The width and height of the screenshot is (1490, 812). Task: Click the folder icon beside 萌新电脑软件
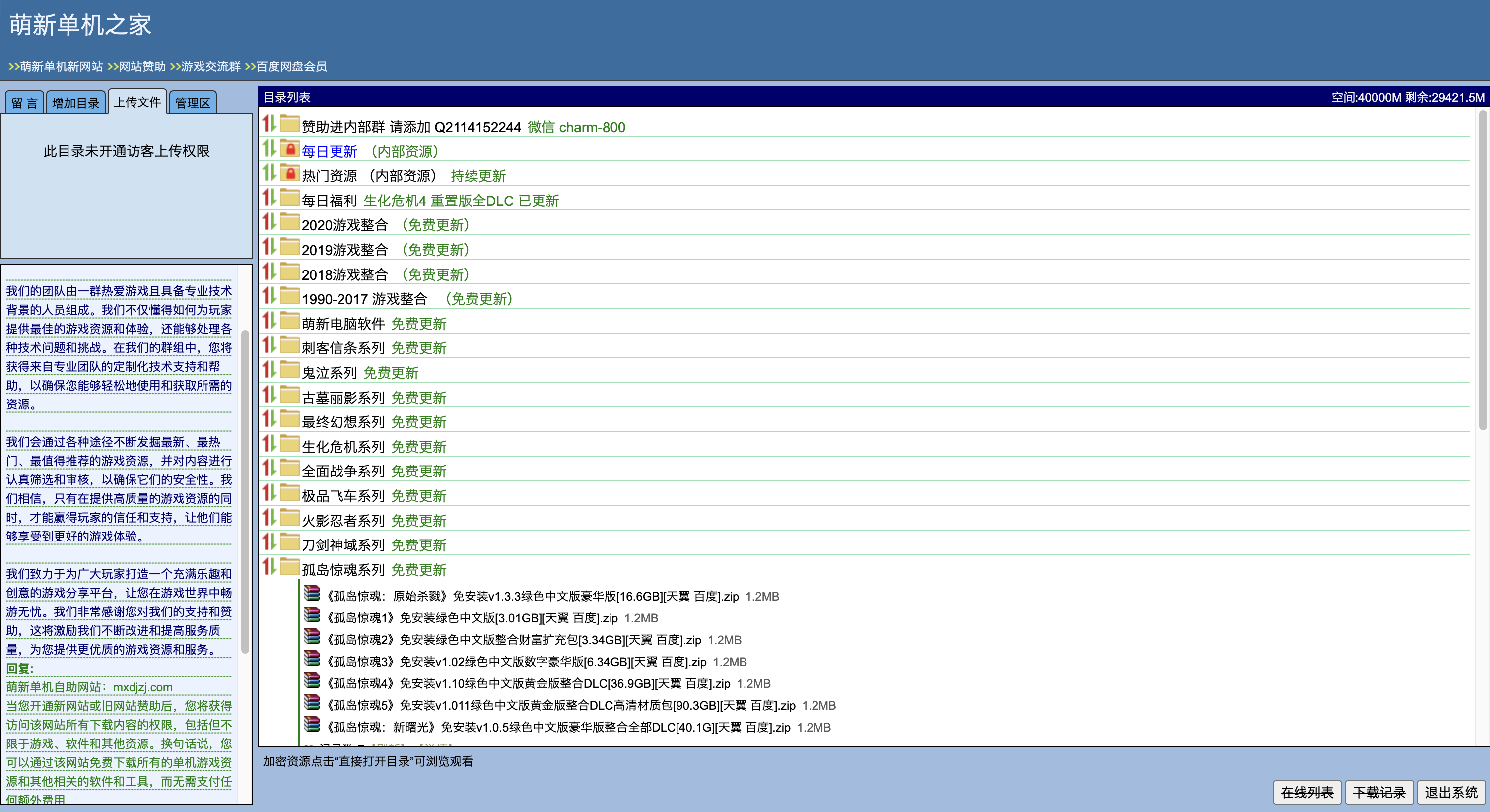click(x=289, y=322)
